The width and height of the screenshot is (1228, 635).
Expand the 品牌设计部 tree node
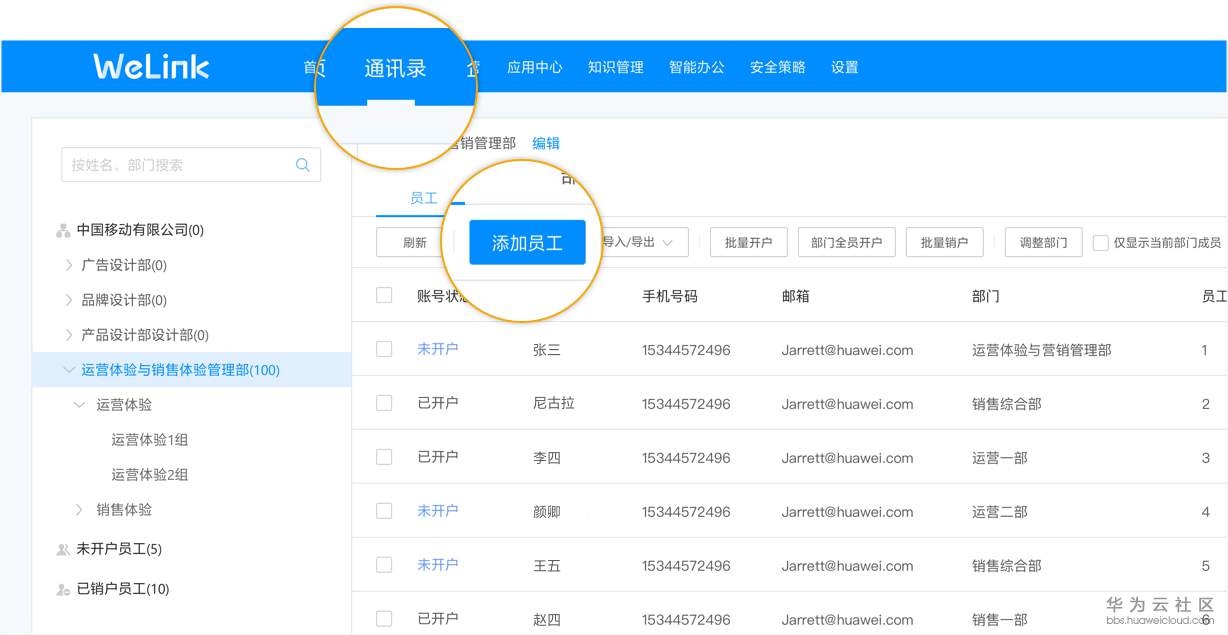(68, 300)
